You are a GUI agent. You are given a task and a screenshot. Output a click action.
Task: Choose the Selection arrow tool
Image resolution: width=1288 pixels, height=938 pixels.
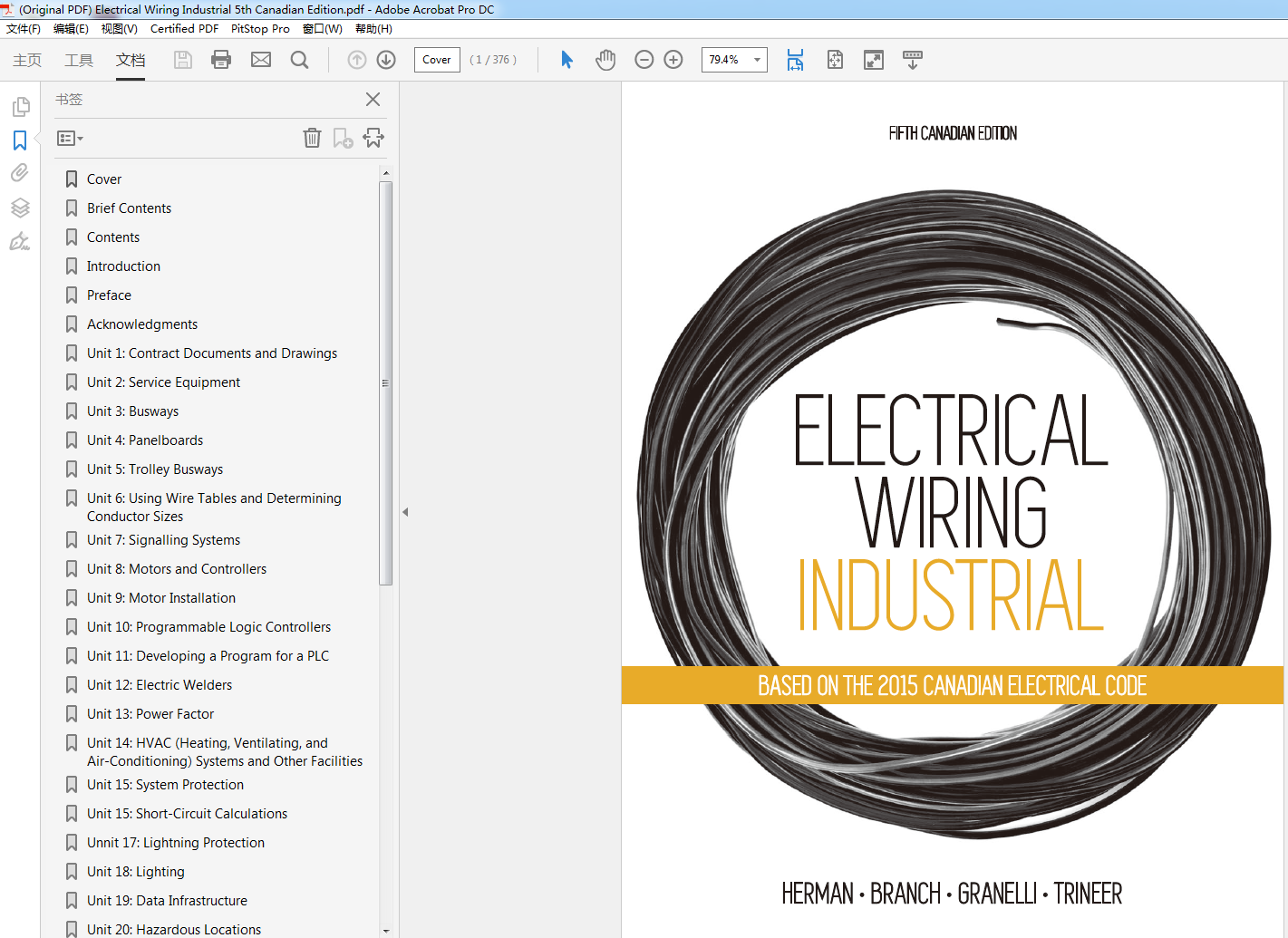pos(567,60)
